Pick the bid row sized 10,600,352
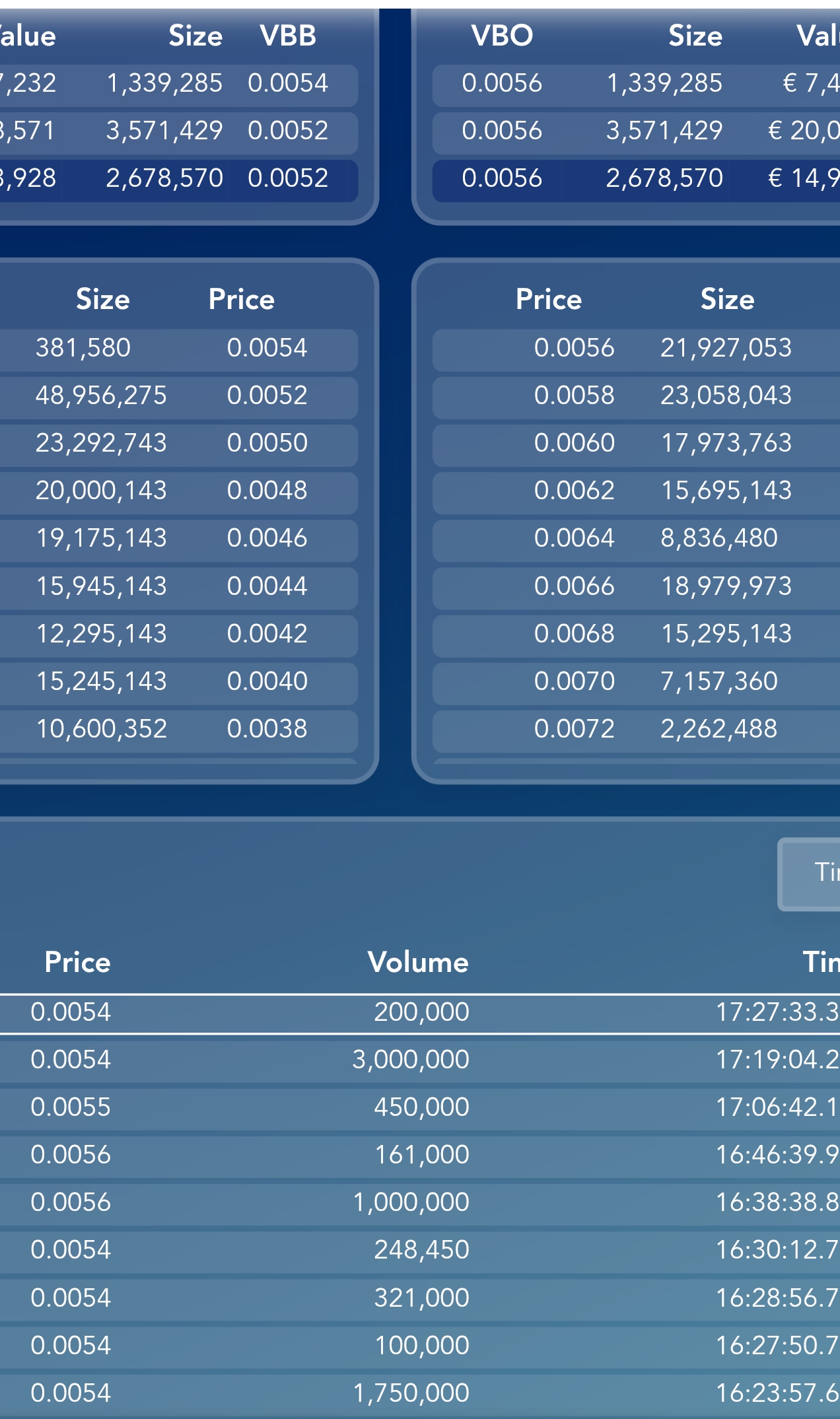Image resolution: width=840 pixels, height=1419 pixels. pyautogui.click(x=178, y=730)
